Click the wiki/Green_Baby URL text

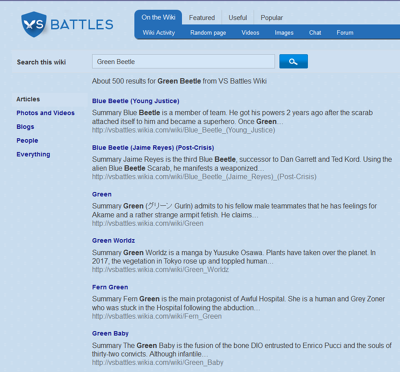coord(158,363)
